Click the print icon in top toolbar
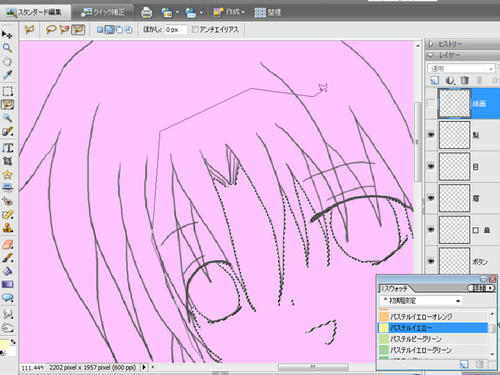500x375 pixels. [x=147, y=13]
